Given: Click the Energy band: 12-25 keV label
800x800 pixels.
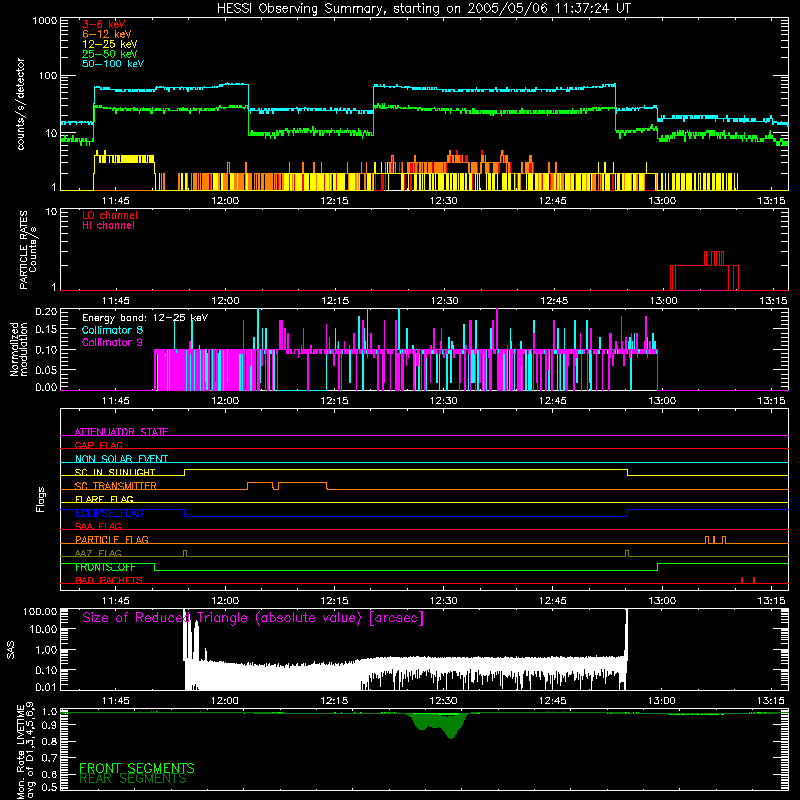Looking at the screenshot, I should pos(145,318).
